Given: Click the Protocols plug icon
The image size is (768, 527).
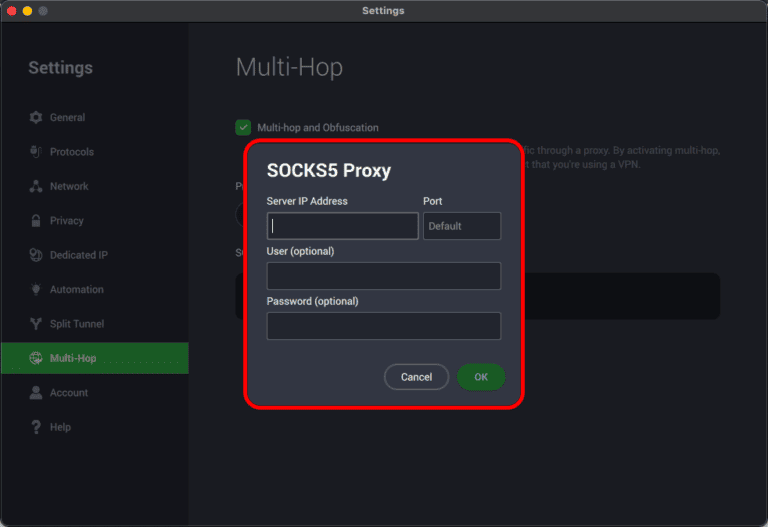Looking at the screenshot, I should pyautogui.click(x=36, y=152).
